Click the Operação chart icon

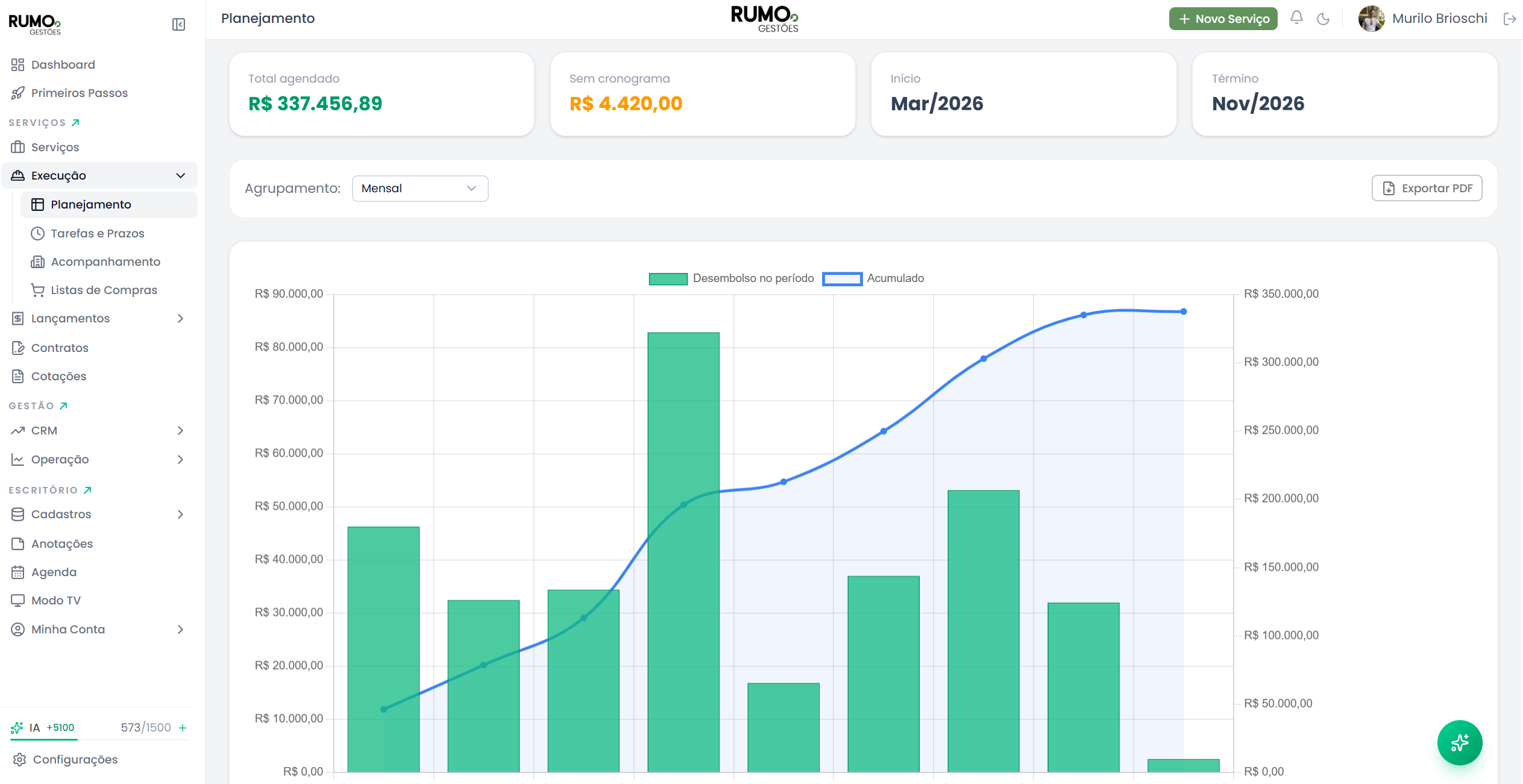click(18, 459)
